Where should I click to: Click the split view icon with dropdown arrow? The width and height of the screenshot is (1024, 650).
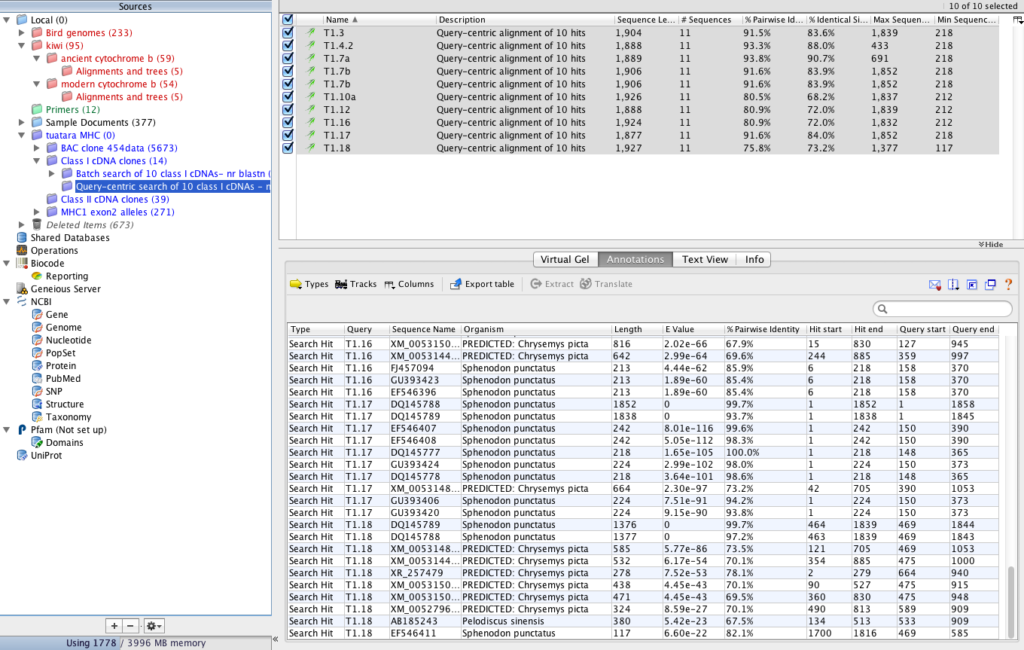point(952,285)
